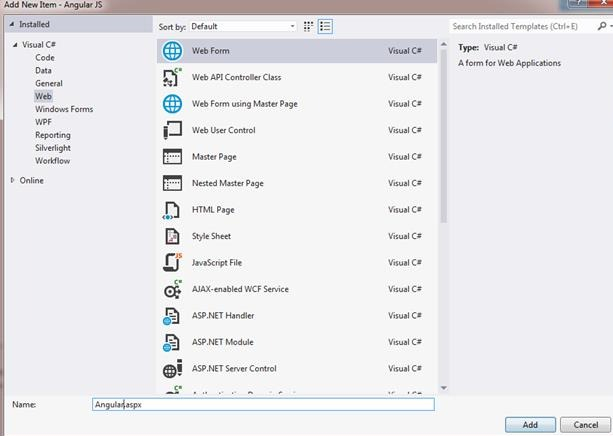Select Code category in tree

click(45, 57)
